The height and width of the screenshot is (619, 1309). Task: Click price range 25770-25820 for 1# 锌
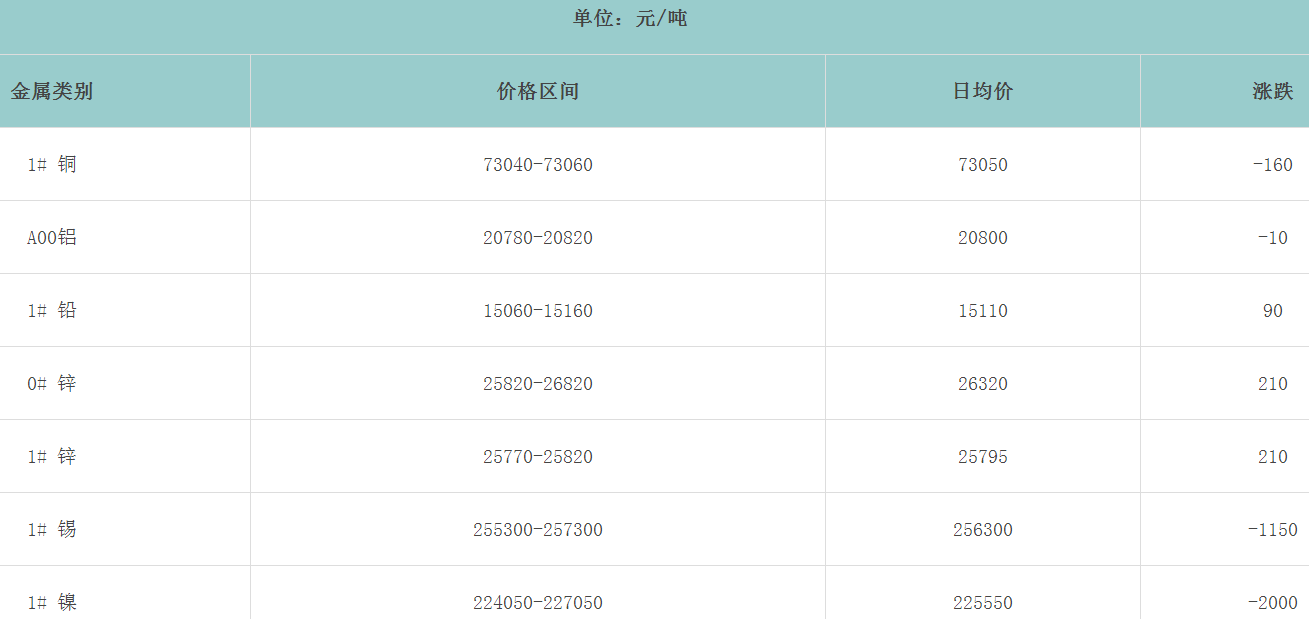pos(538,457)
